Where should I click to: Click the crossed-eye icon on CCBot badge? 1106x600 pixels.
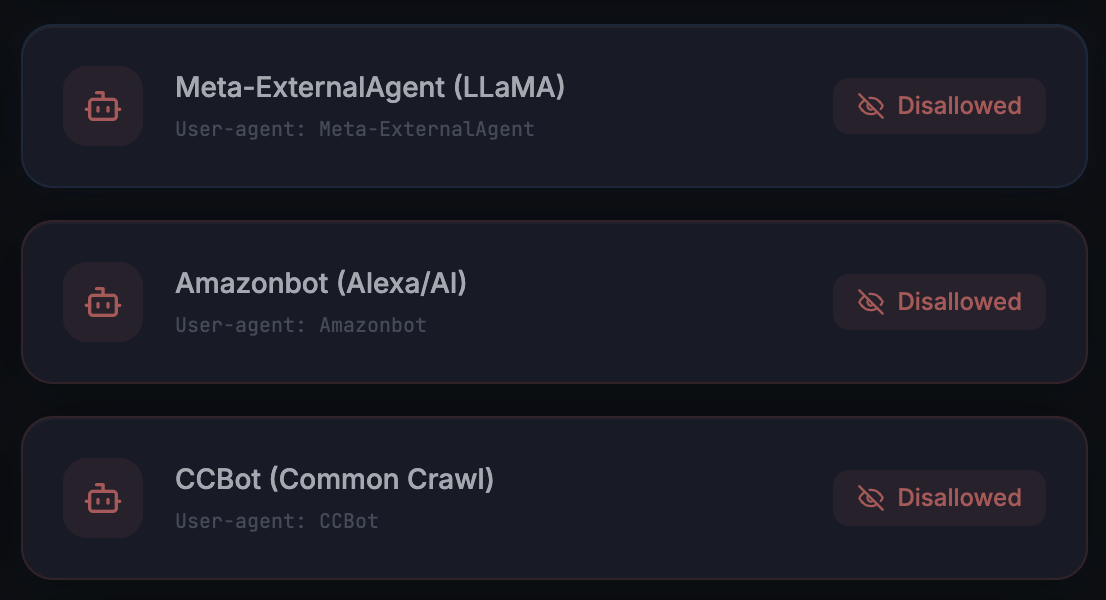click(869, 497)
